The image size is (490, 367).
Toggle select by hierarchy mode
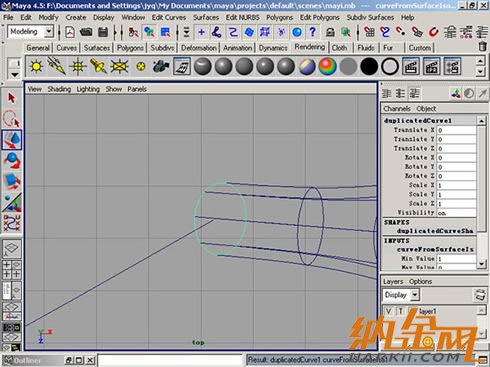(133, 32)
